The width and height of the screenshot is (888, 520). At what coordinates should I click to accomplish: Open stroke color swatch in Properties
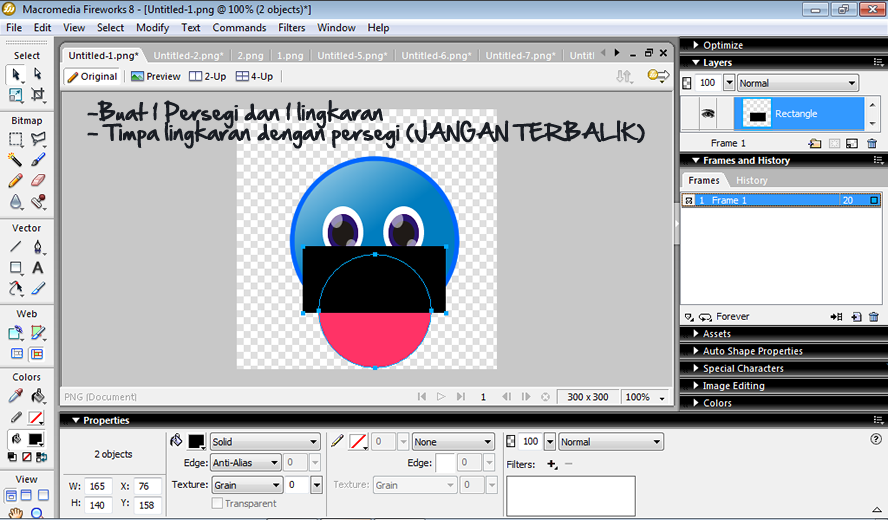pos(358,442)
